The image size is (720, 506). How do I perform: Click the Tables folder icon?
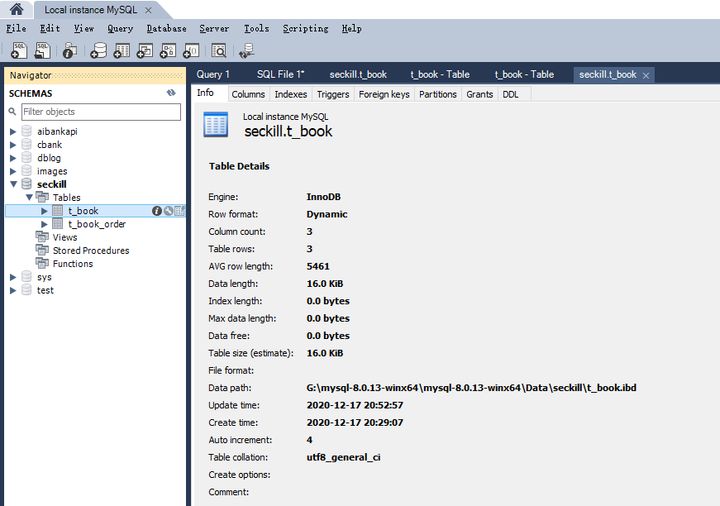[42, 197]
